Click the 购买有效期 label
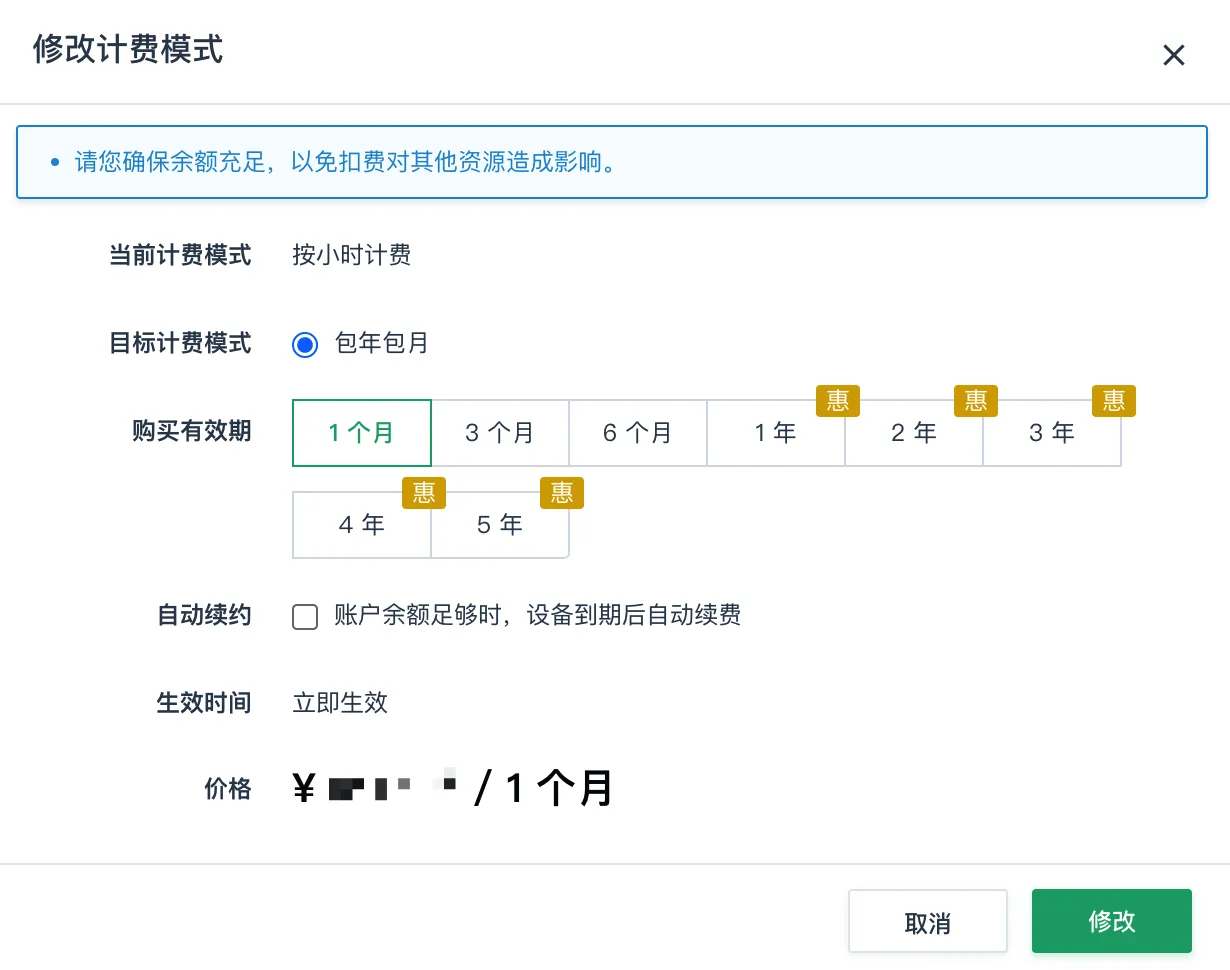Viewport: 1230px width, 970px height. pos(192,432)
